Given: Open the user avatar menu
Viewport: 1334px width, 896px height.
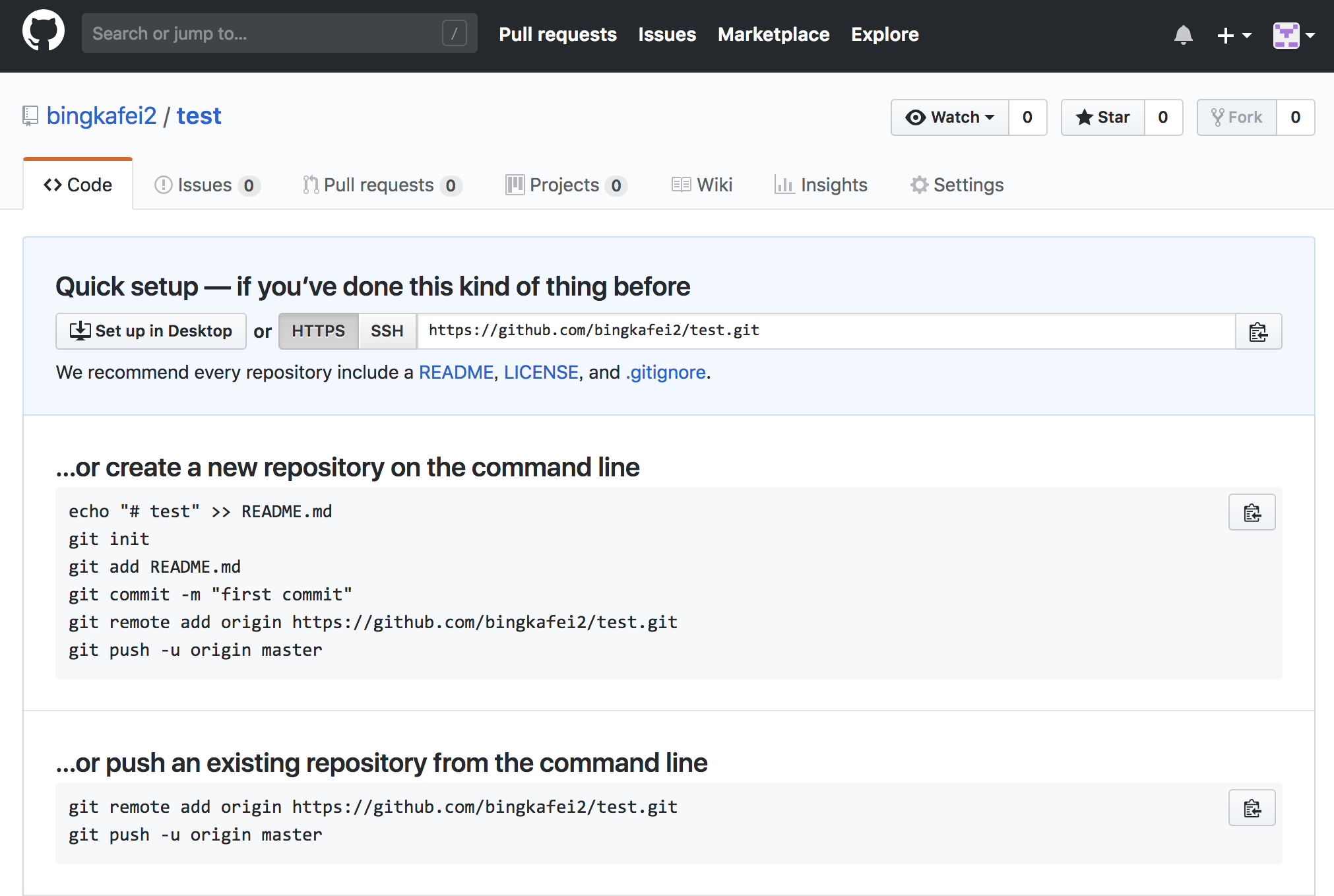Looking at the screenshot, I should tap(1293, 35).
